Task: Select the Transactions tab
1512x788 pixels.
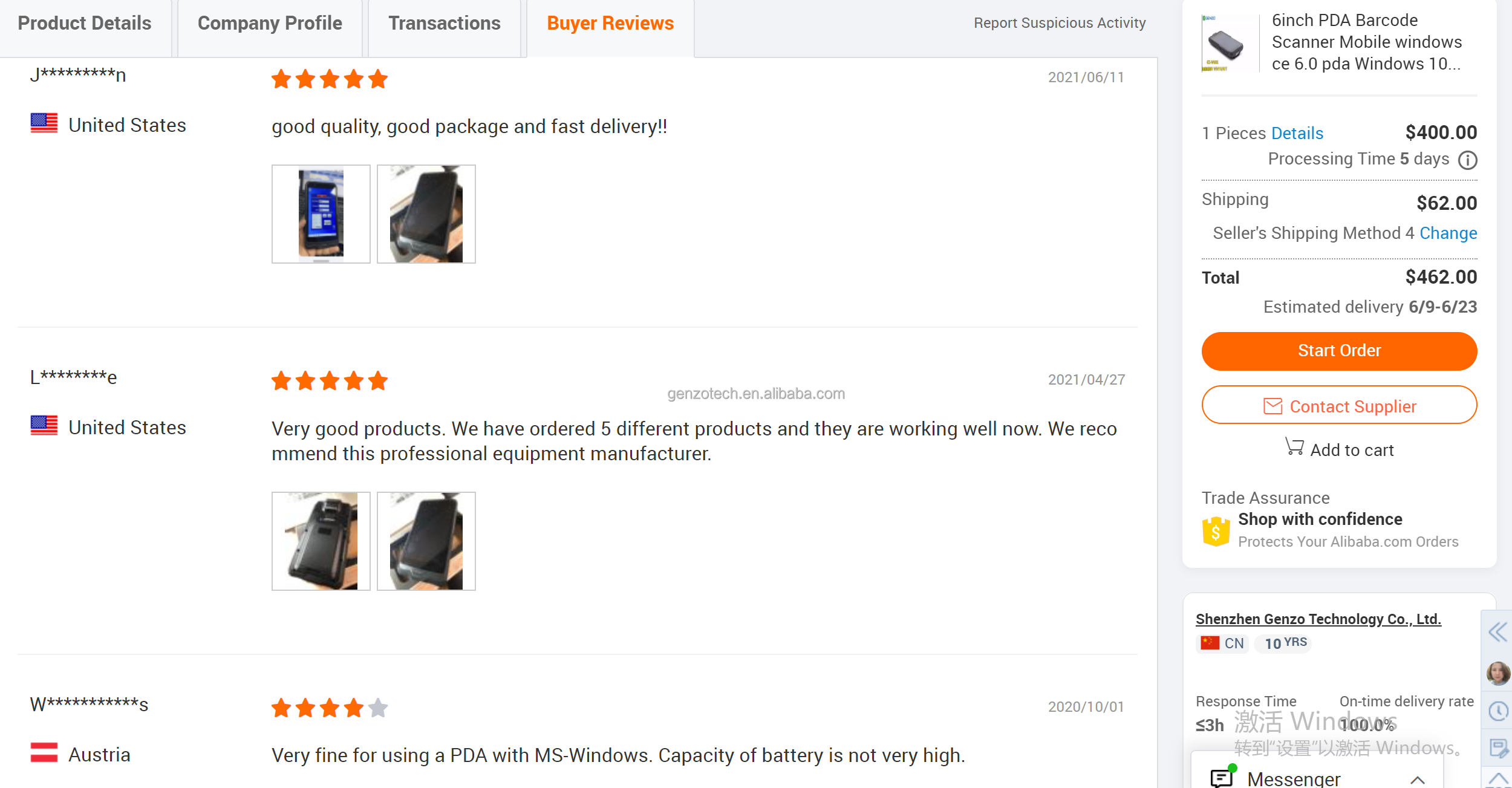Action: 445,24
